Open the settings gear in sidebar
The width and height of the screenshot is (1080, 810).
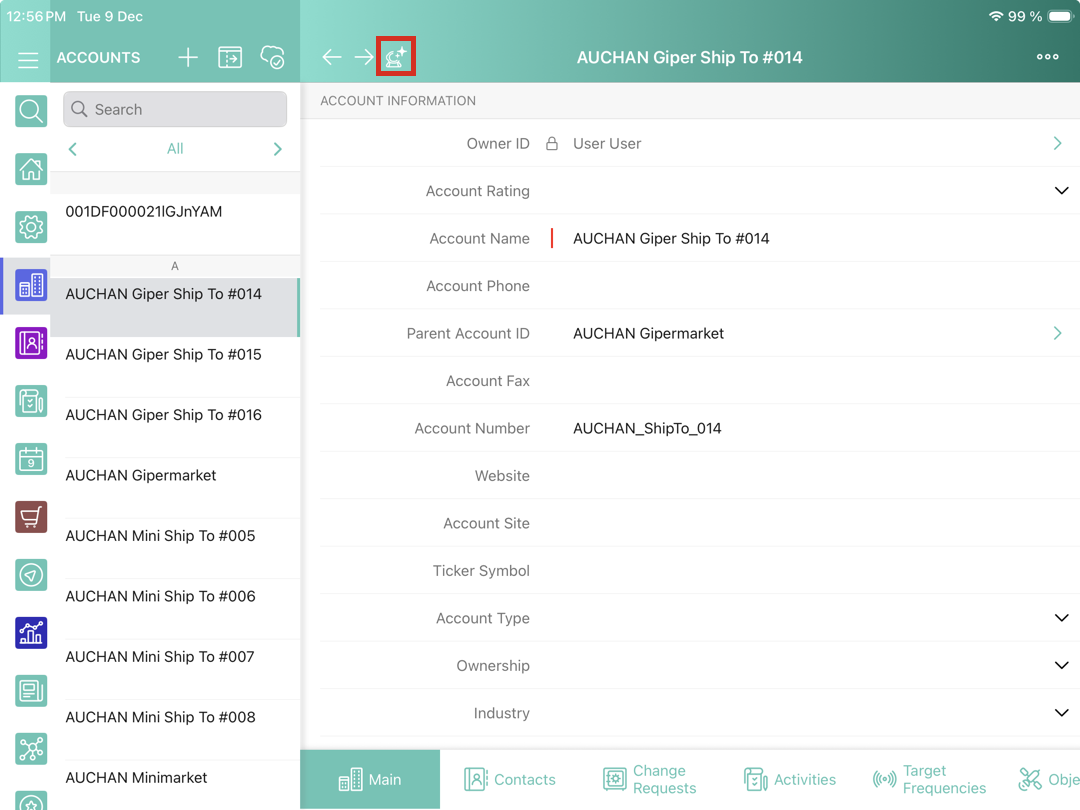31,227
